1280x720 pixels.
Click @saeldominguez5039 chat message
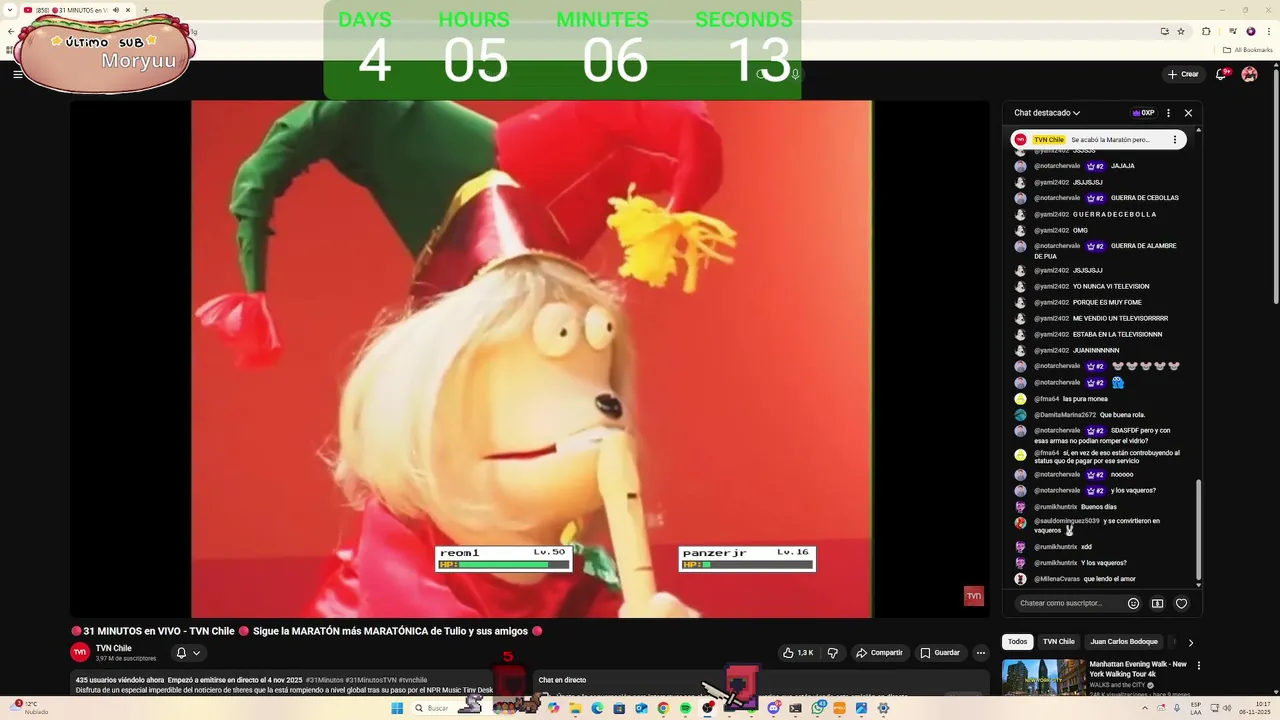pos(1100,526)
